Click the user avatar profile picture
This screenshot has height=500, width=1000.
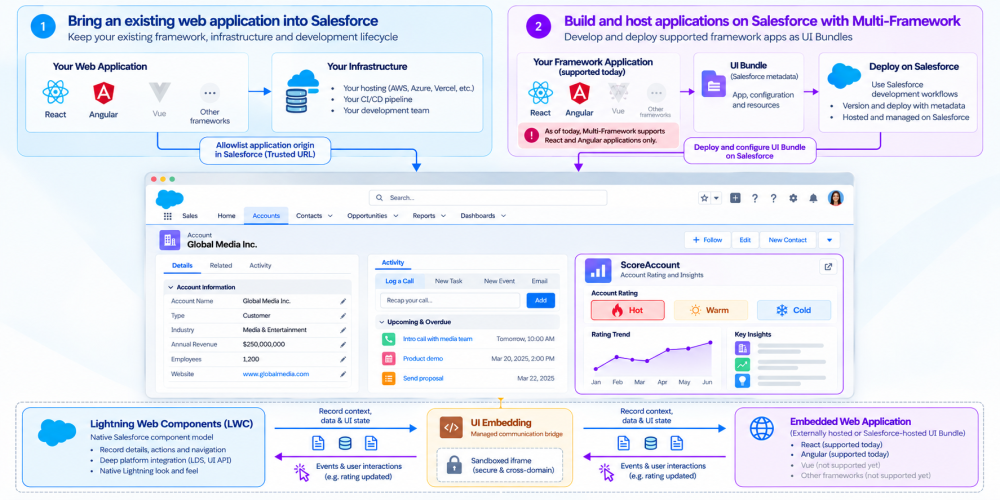835,198
